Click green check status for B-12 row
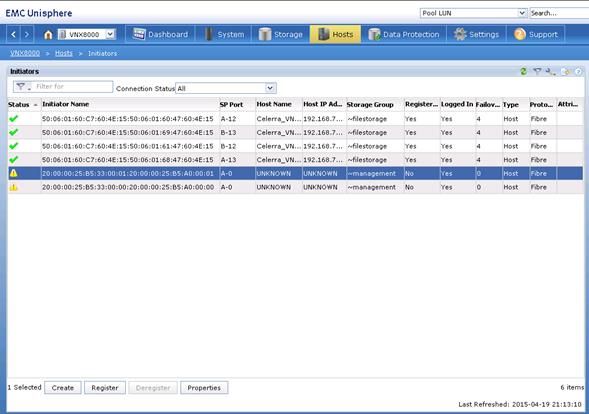The height and width of the screenshot is (414, 589). tap(14, 146)
